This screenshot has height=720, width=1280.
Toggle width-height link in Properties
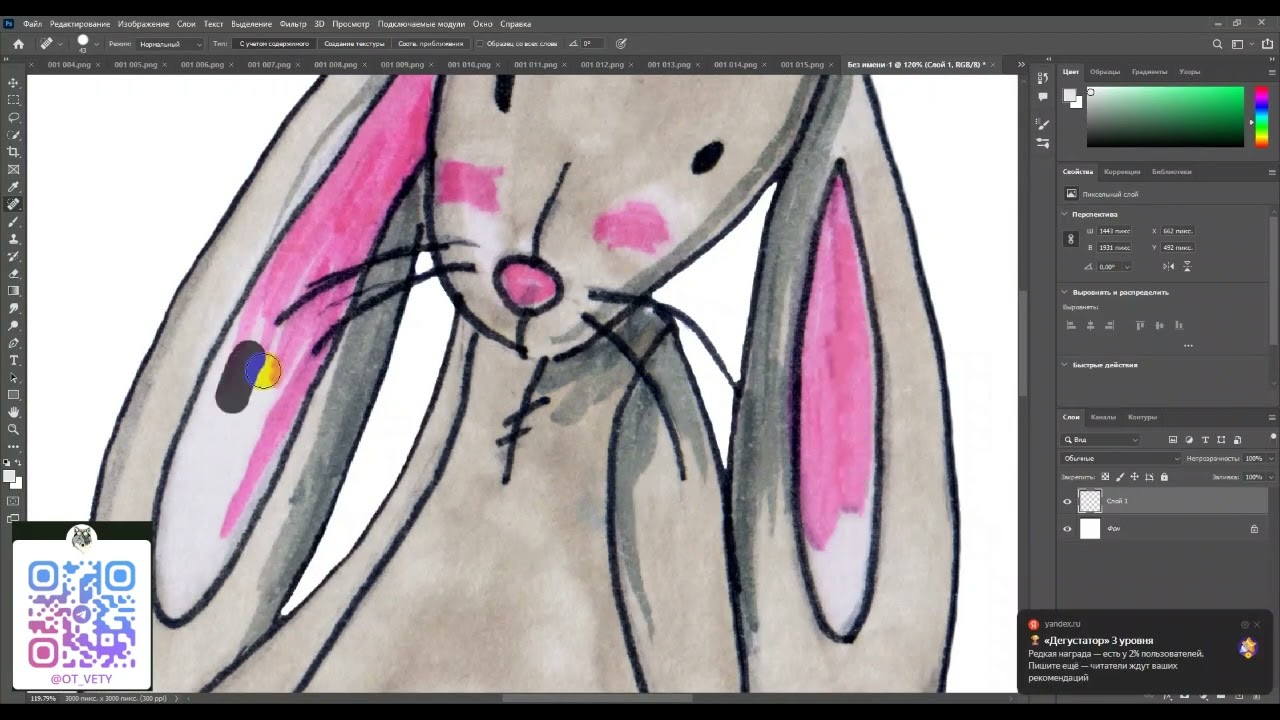1071,239
